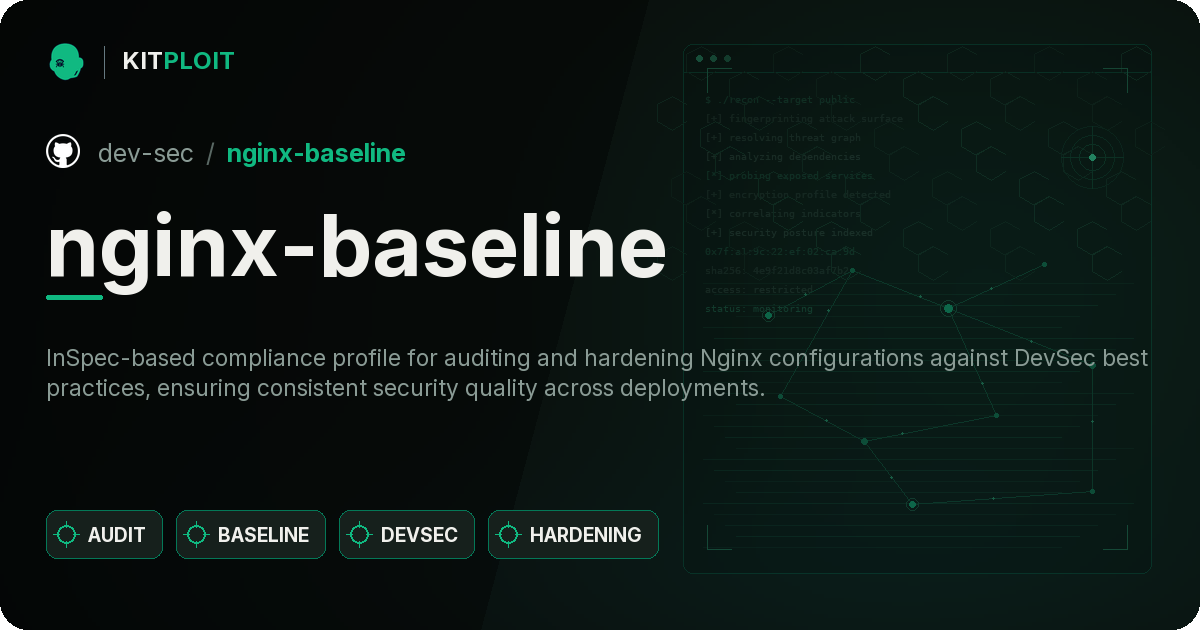Click the crosshair icon in BASELINE tag
This screenshot has height=630, width=1200.
click(197, 535)
